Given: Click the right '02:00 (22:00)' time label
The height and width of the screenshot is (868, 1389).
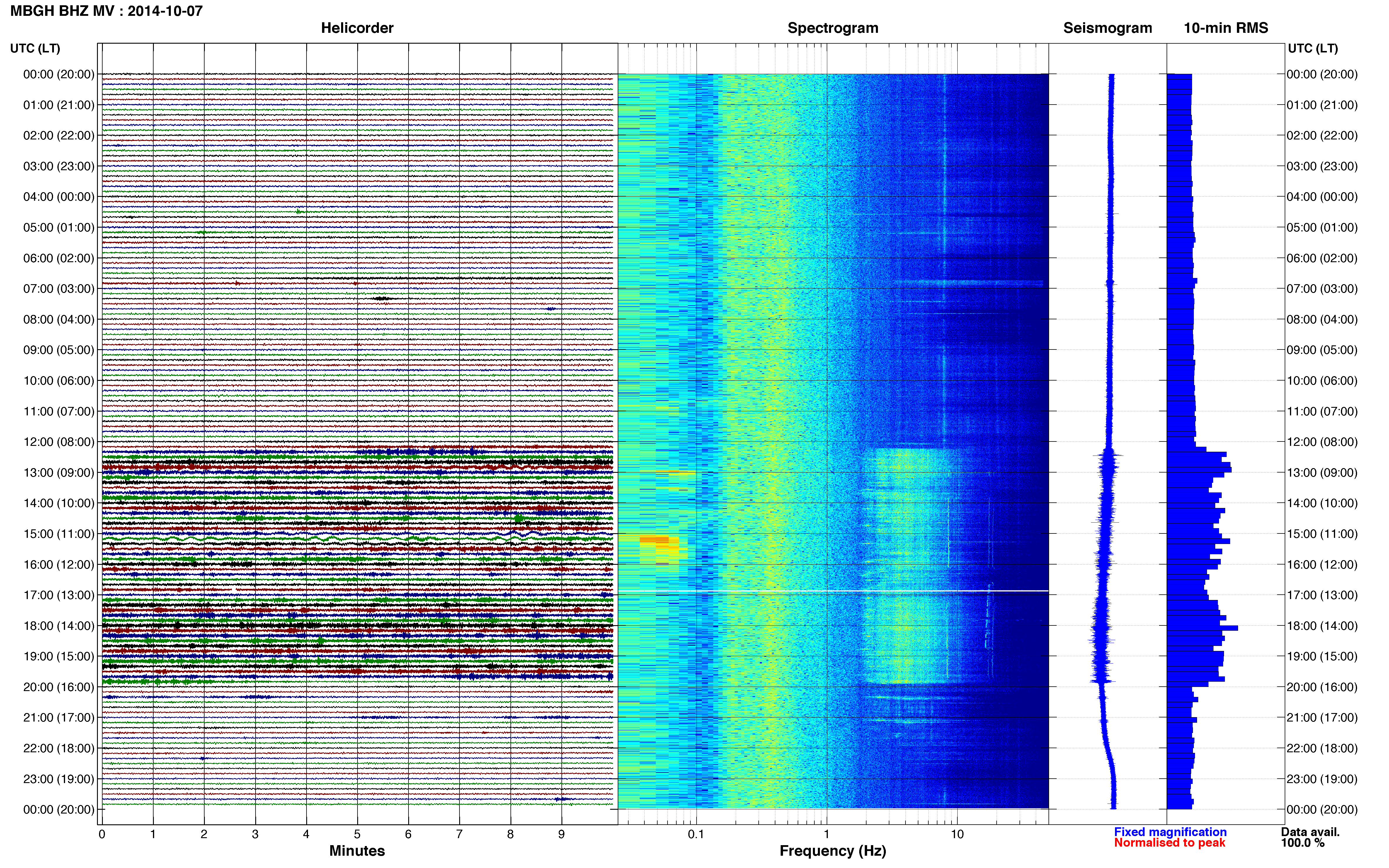Looking at the screenshot, I should coord(1322,135).
